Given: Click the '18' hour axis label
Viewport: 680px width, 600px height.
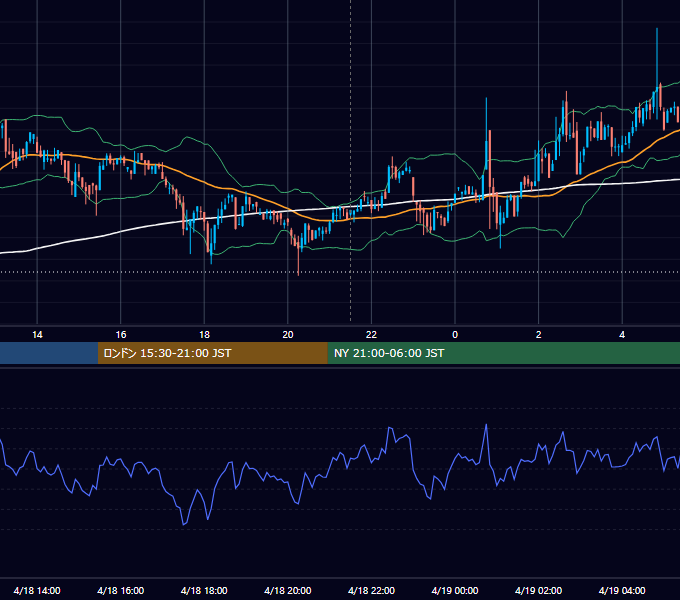Looking at the screenshot, I should pos(204,335).
